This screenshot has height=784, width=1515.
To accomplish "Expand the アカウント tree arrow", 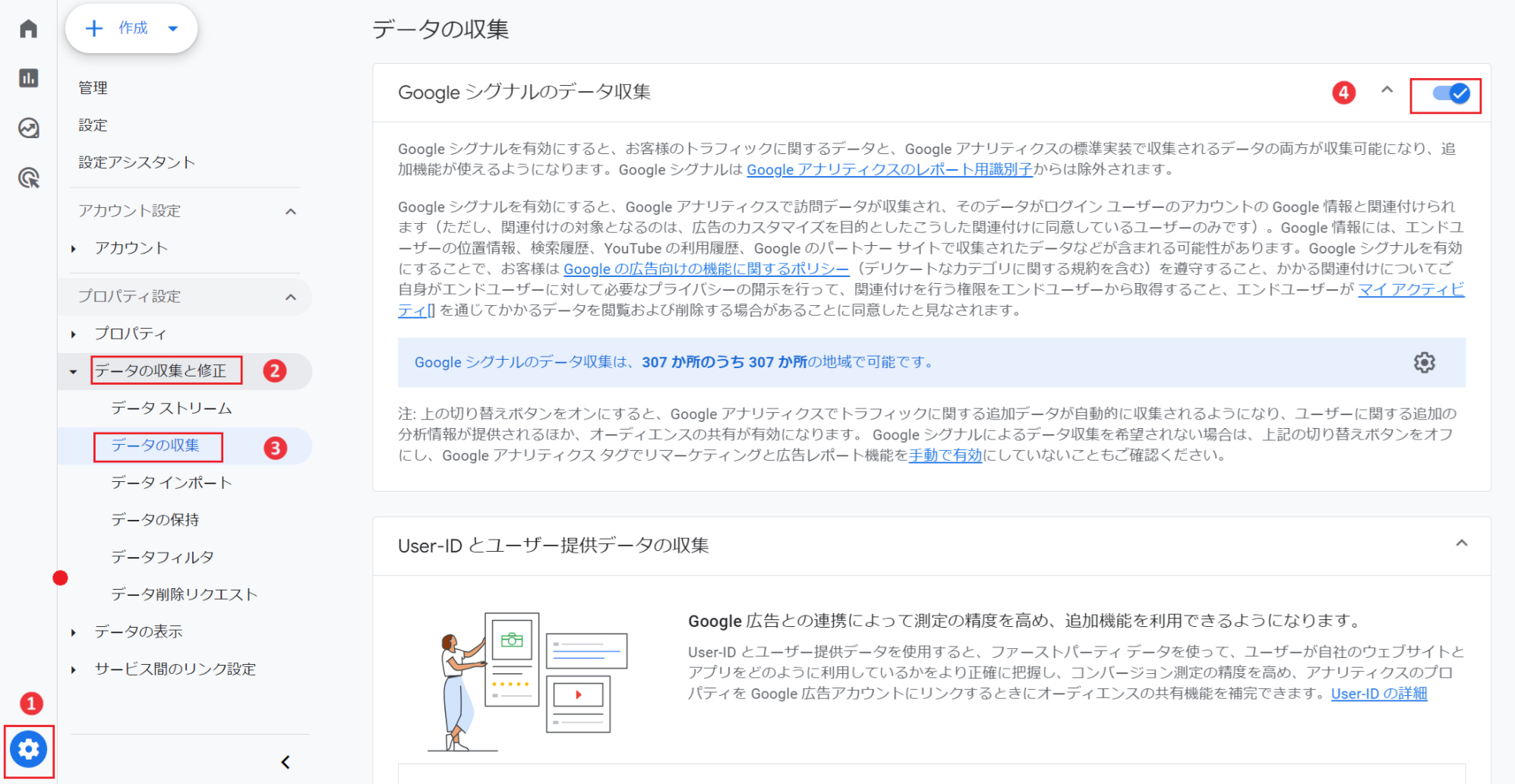I will [73, 249].
